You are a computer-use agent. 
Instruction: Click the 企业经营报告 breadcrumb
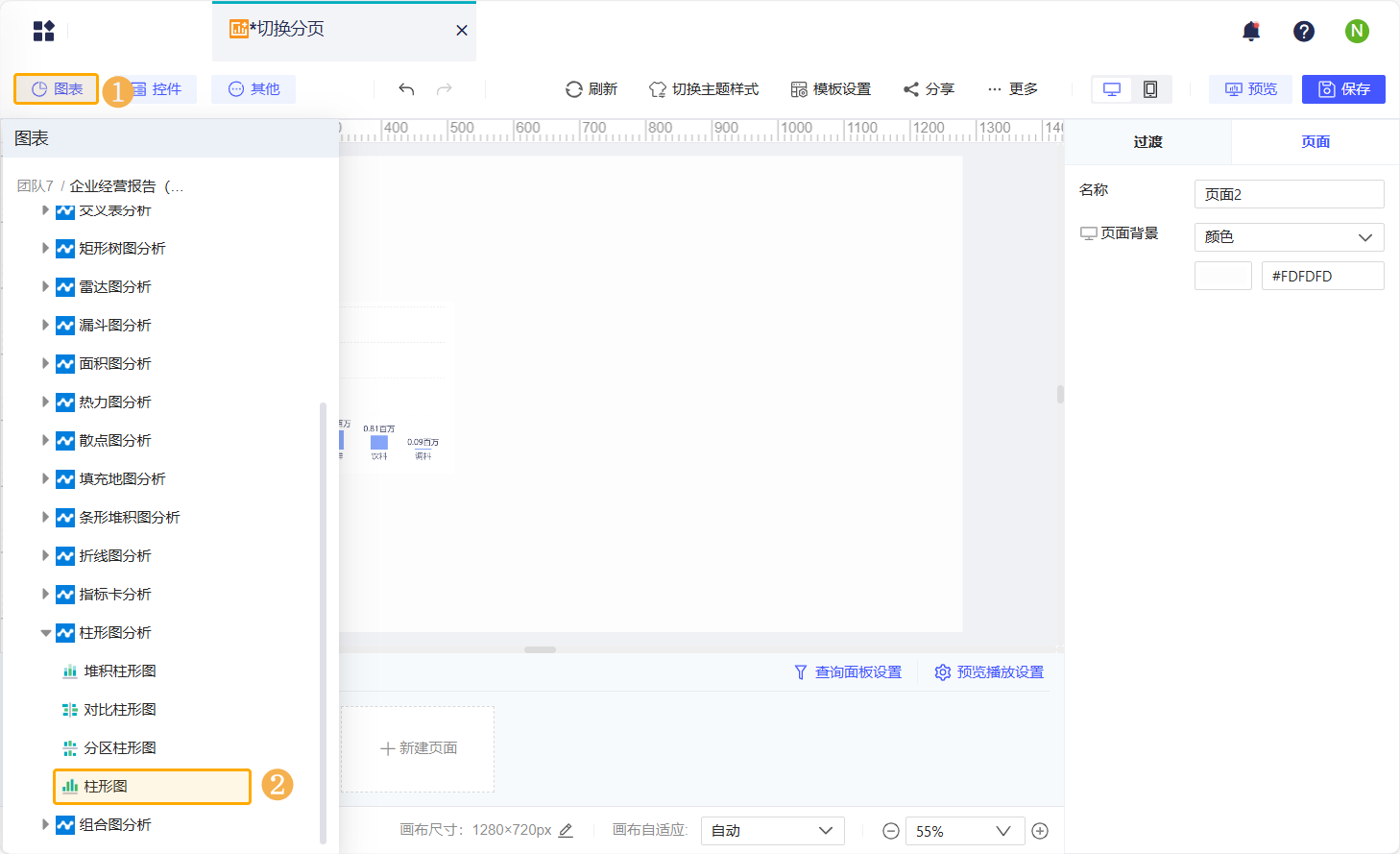[126, 186]
